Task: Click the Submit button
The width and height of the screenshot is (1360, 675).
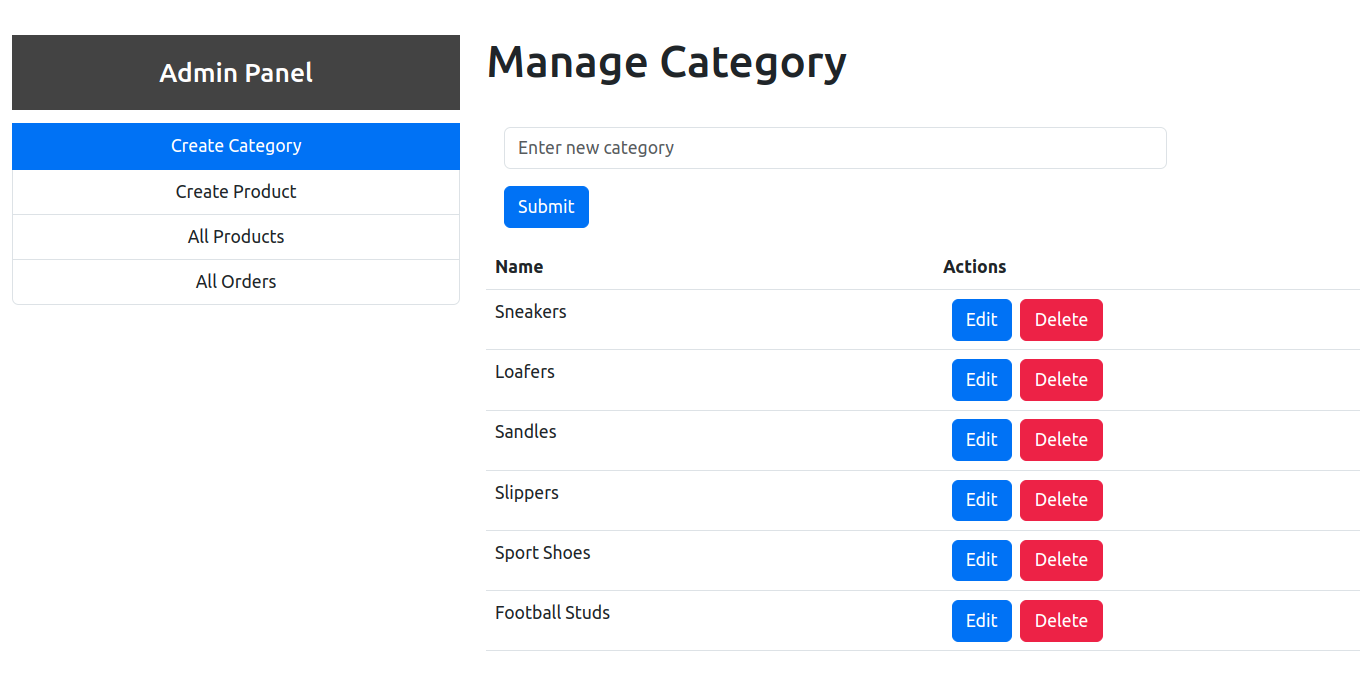Action: point(546,206)
